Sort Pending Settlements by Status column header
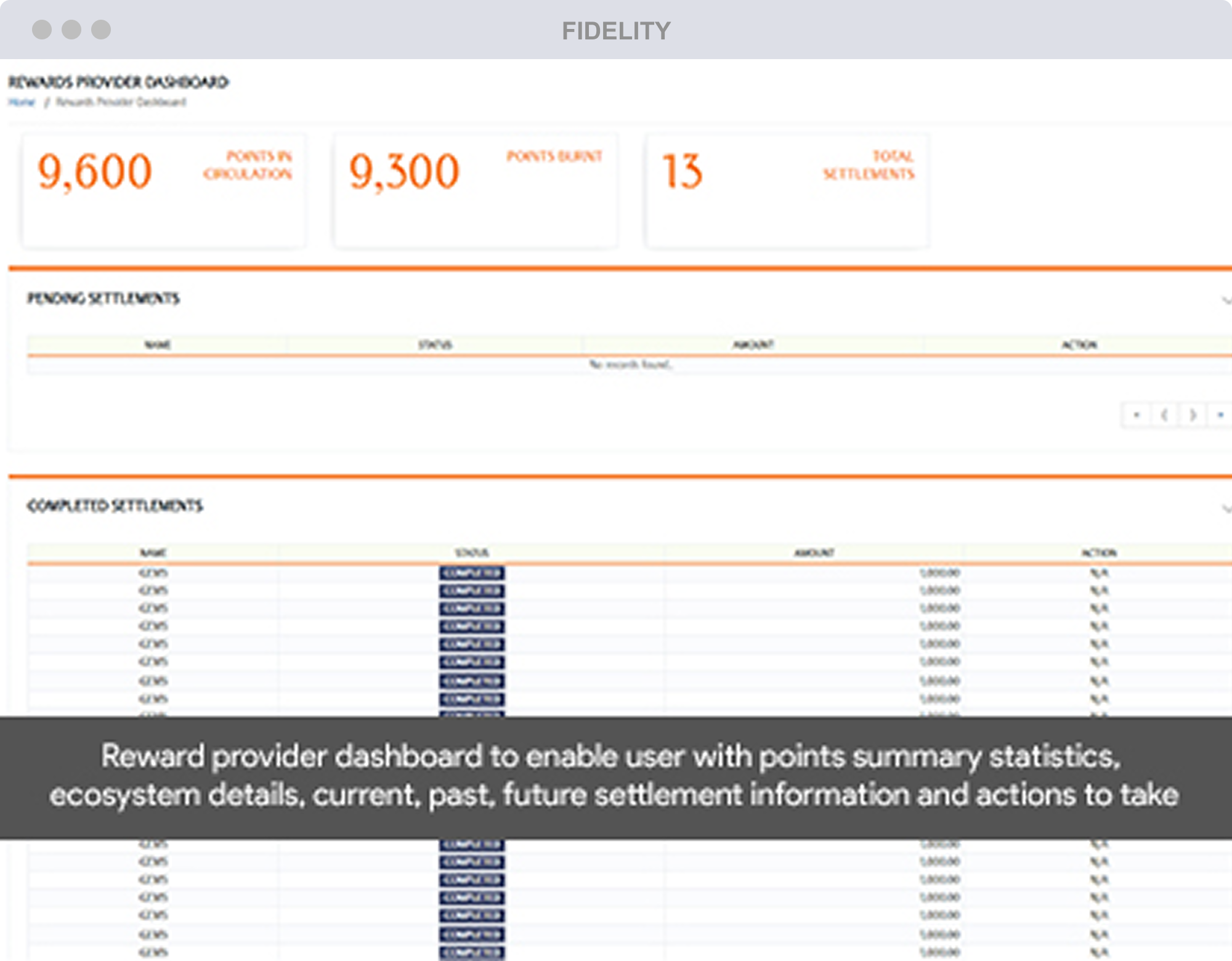This screenshot has width=1232, height=961. pos(435,345)
